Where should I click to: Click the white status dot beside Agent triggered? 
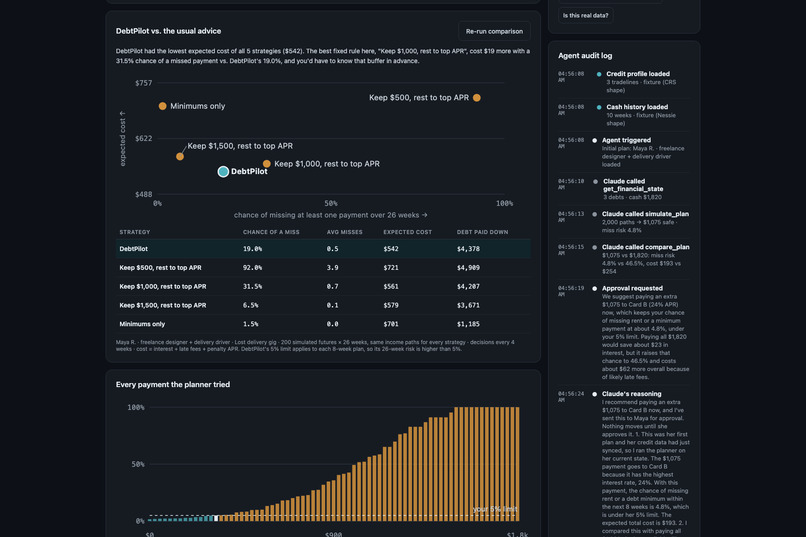click(595, 140)
